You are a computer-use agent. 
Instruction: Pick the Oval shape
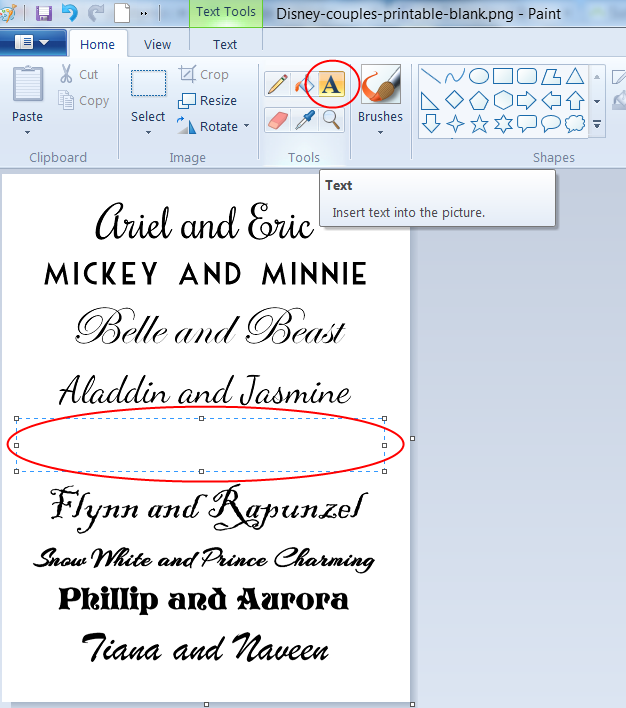pos(479,76)
